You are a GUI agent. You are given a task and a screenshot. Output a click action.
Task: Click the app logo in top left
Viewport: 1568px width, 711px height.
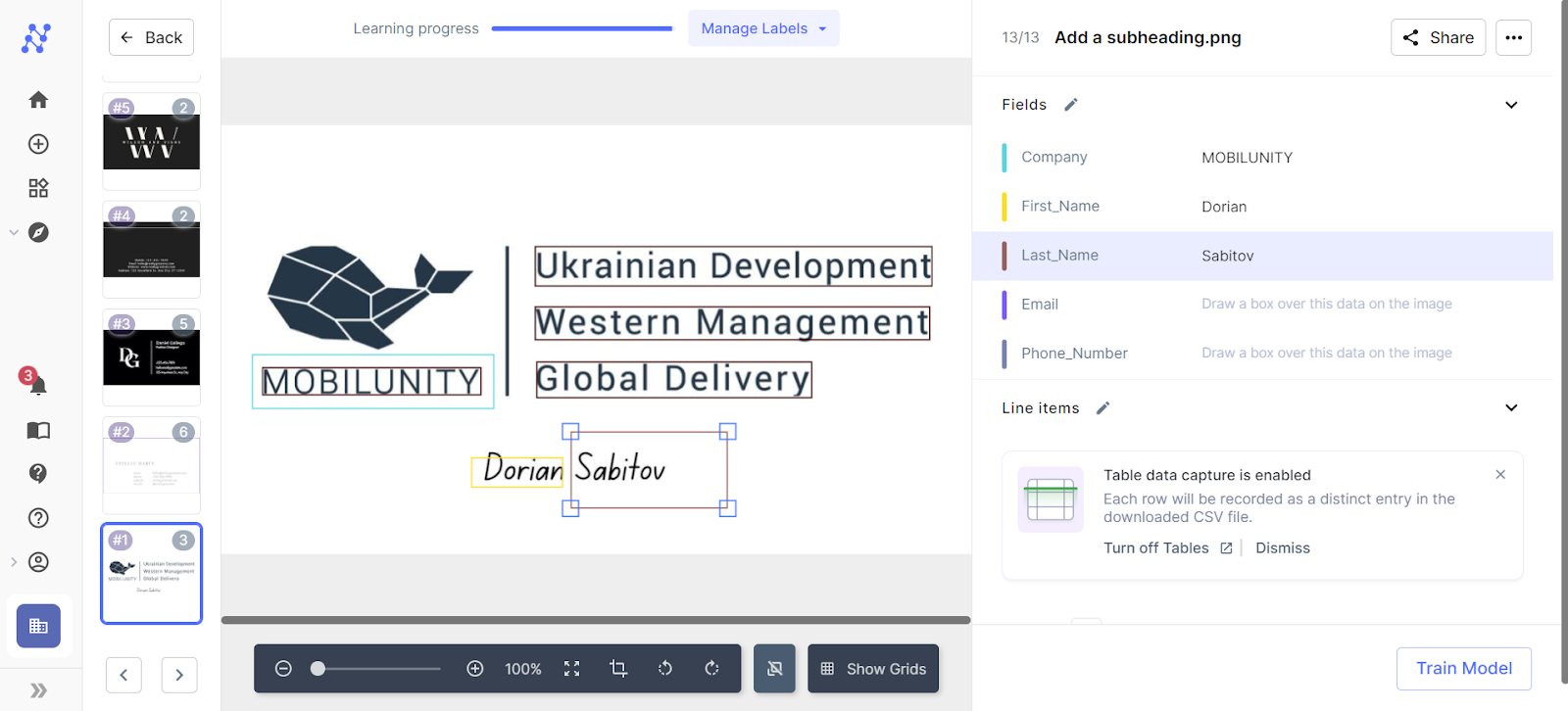pos(36,38)
